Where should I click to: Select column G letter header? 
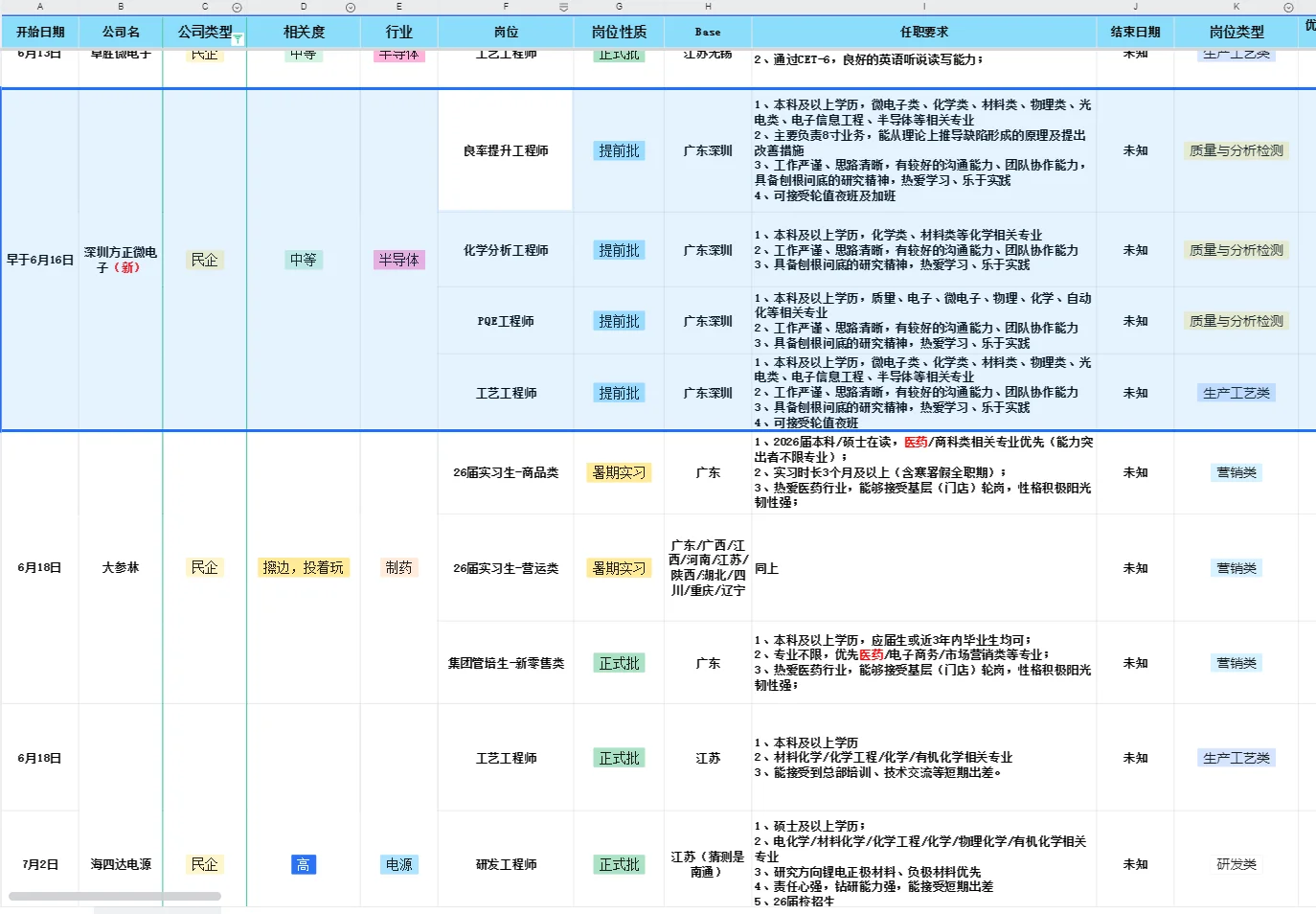[x=619, y=7]
